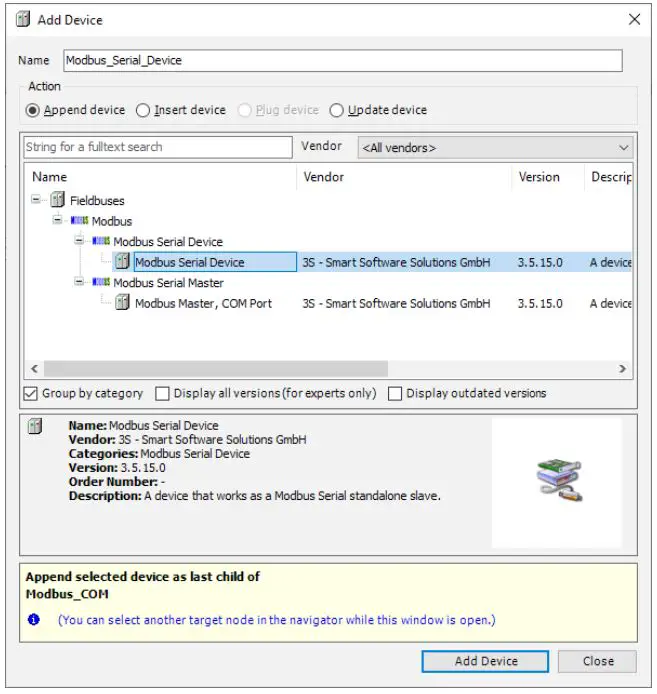
Task: Collapse the Modbus Serial Master node
Action: click(x=79, y=282)
